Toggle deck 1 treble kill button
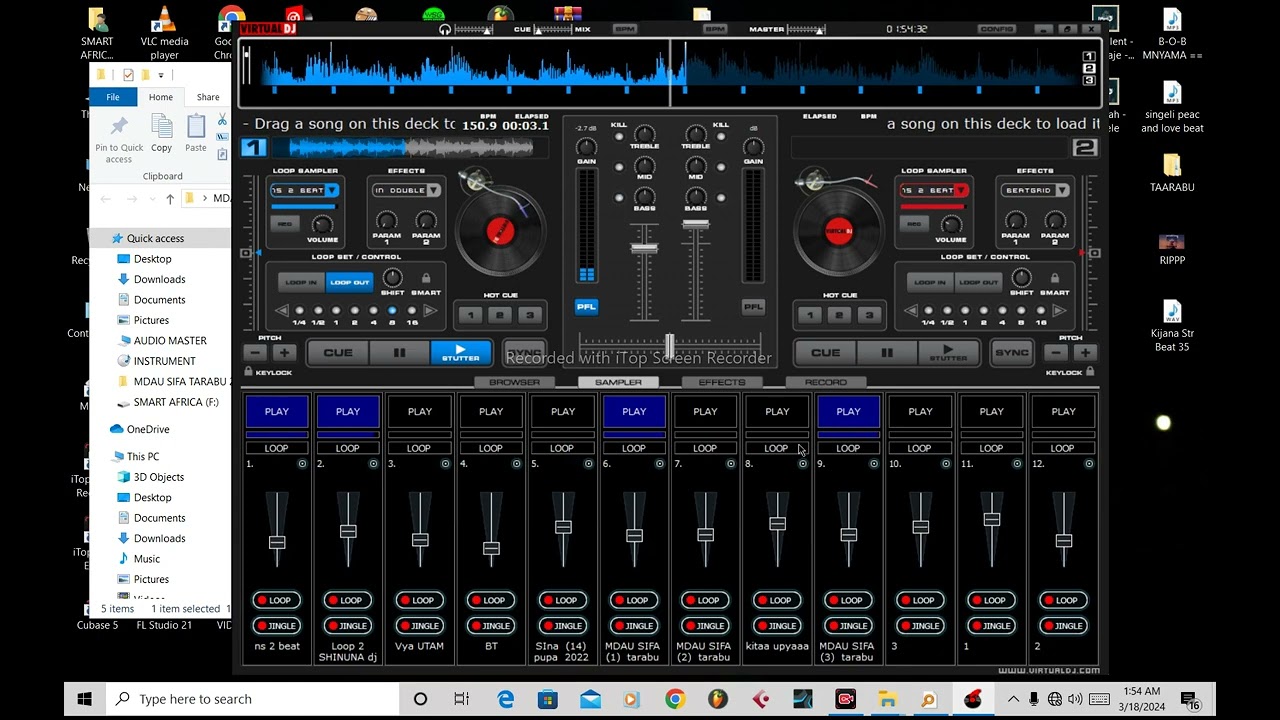Viewport: 1280px width, 720px height. tap(619, 138)
